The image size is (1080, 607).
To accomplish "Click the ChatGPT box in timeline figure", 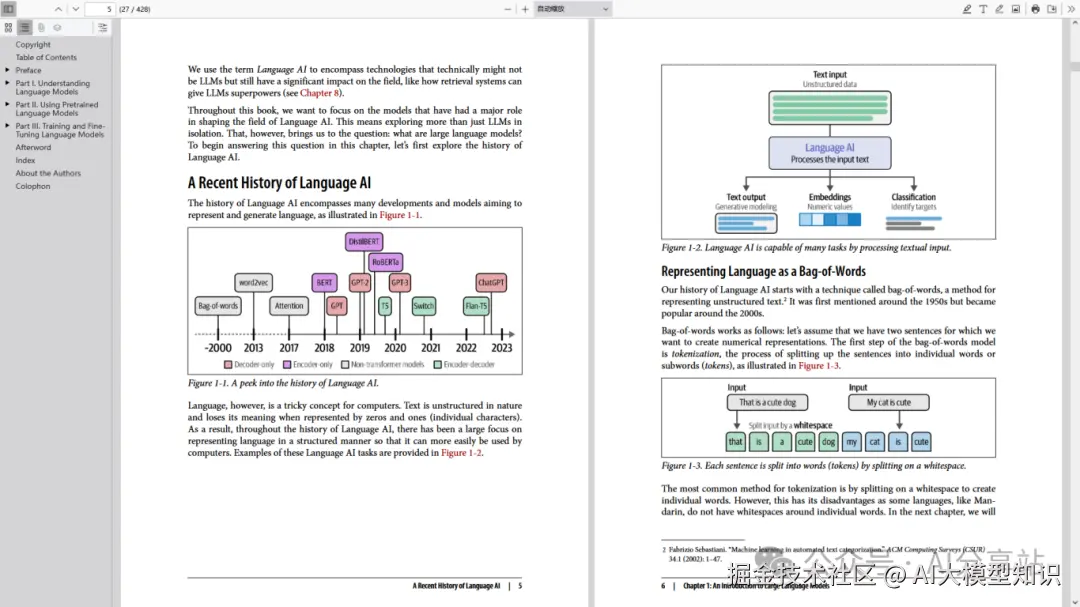I will coord(491,282).
